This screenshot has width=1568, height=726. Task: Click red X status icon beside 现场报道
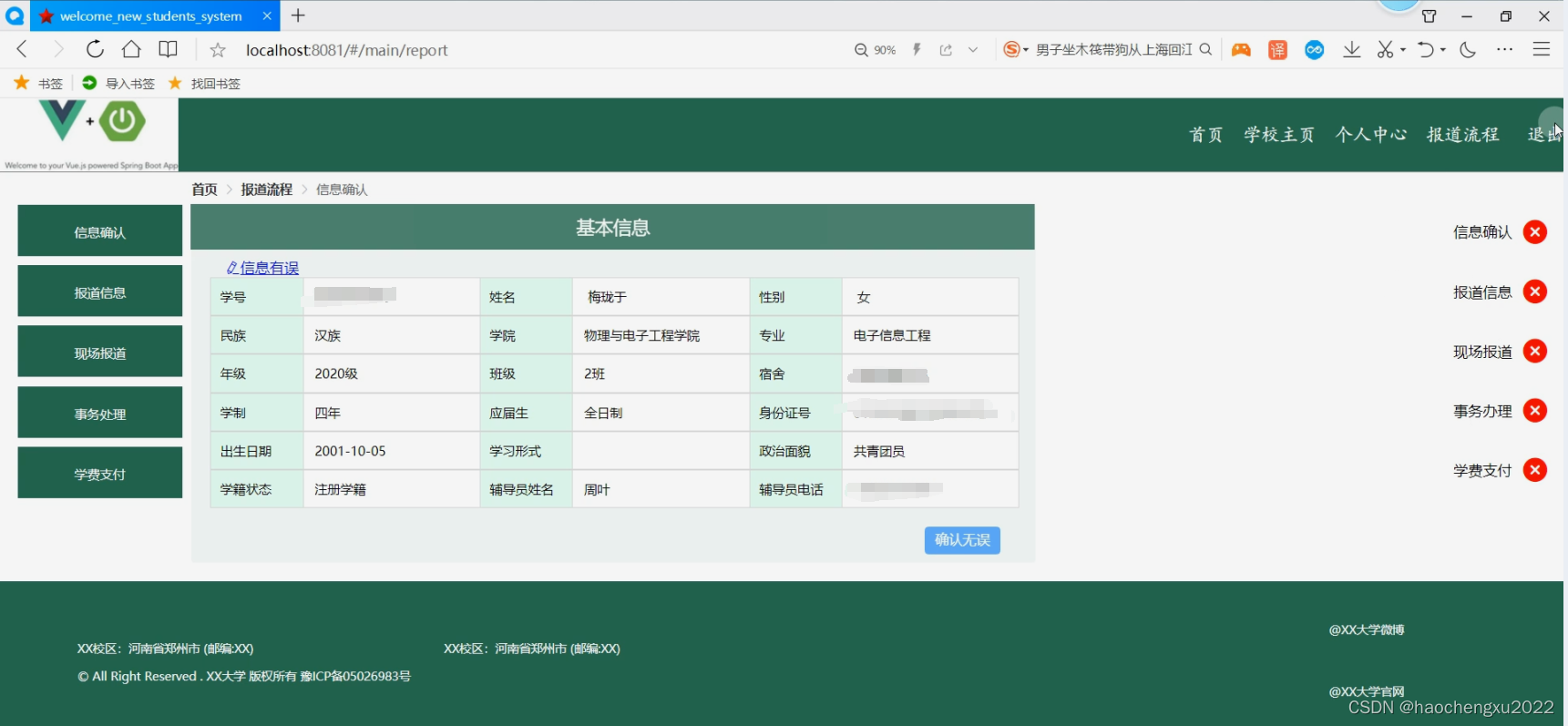click(x=1535, y=352)
